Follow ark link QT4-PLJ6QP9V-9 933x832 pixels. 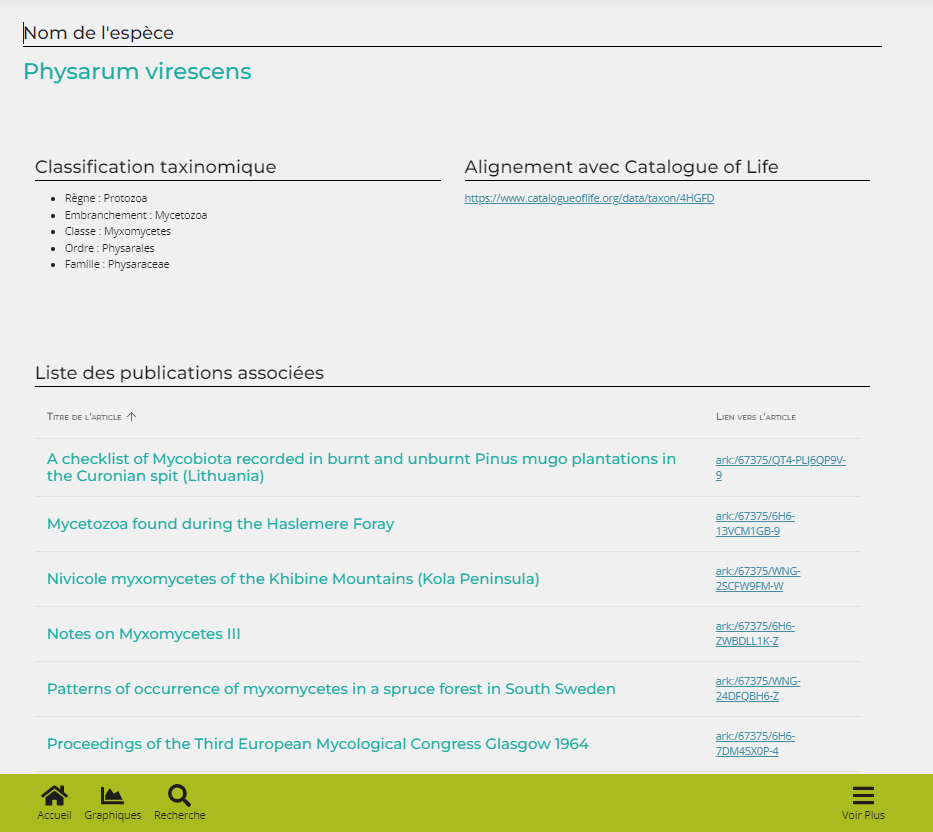point(780,468)
